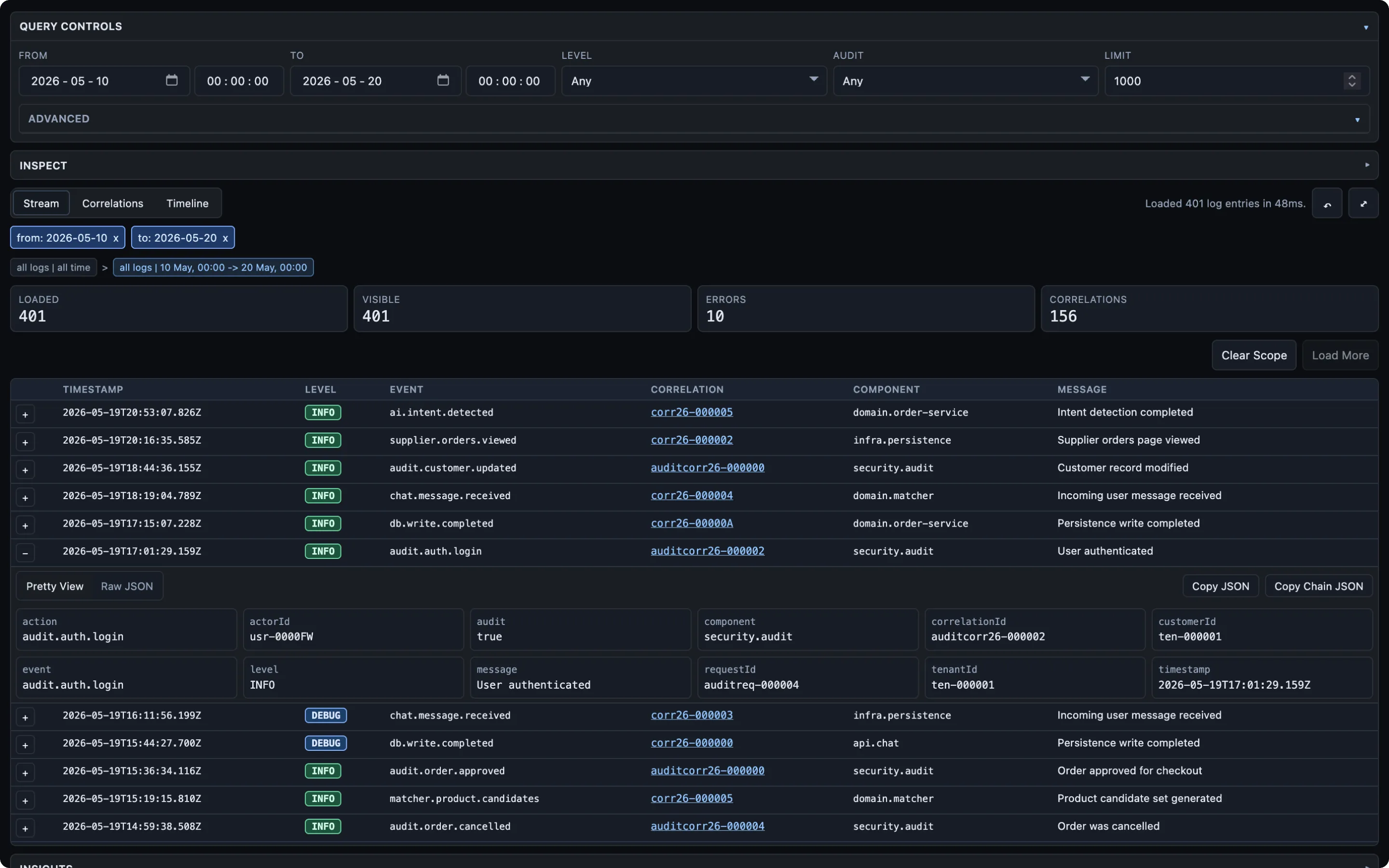1389x868 pixels.
Task: Click the actorId value usr-0000FW
Action: pos(281,637)
